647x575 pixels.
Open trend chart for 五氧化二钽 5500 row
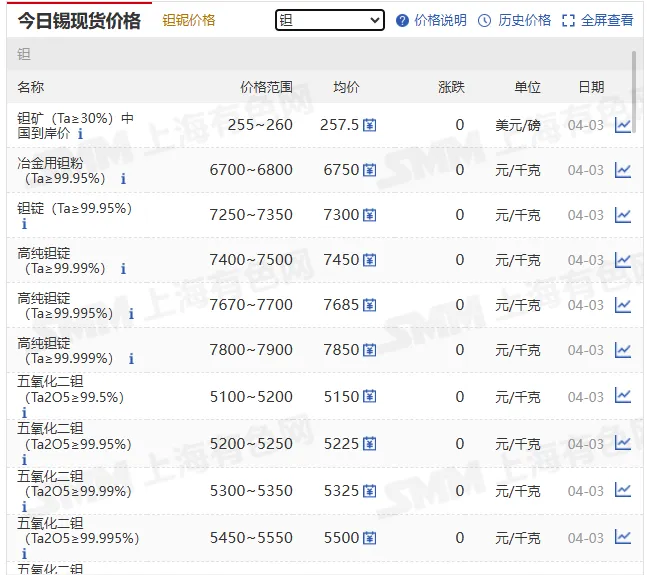[623, 537]
